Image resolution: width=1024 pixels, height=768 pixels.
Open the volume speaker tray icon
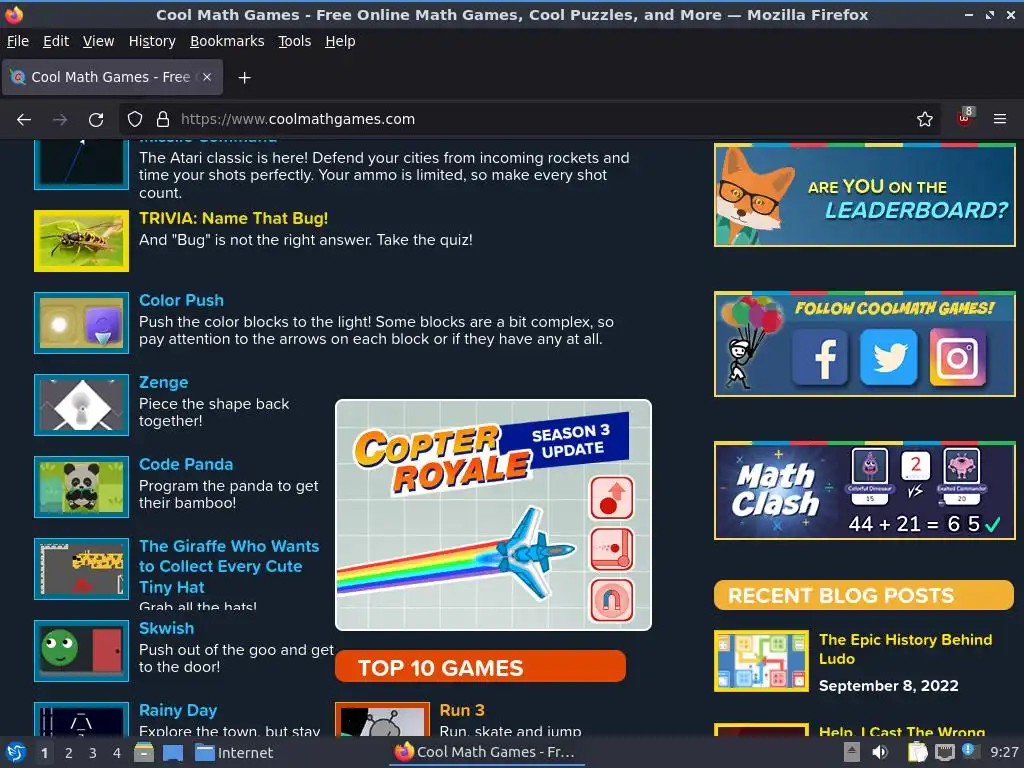point(880,752)
